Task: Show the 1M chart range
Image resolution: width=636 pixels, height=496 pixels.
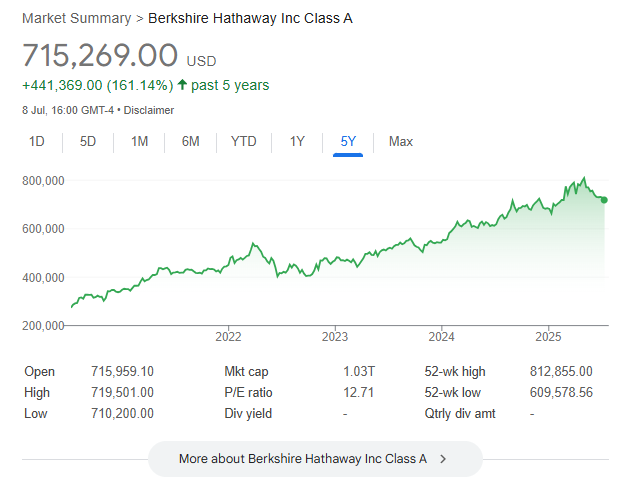Action: [x=139, y=142]
